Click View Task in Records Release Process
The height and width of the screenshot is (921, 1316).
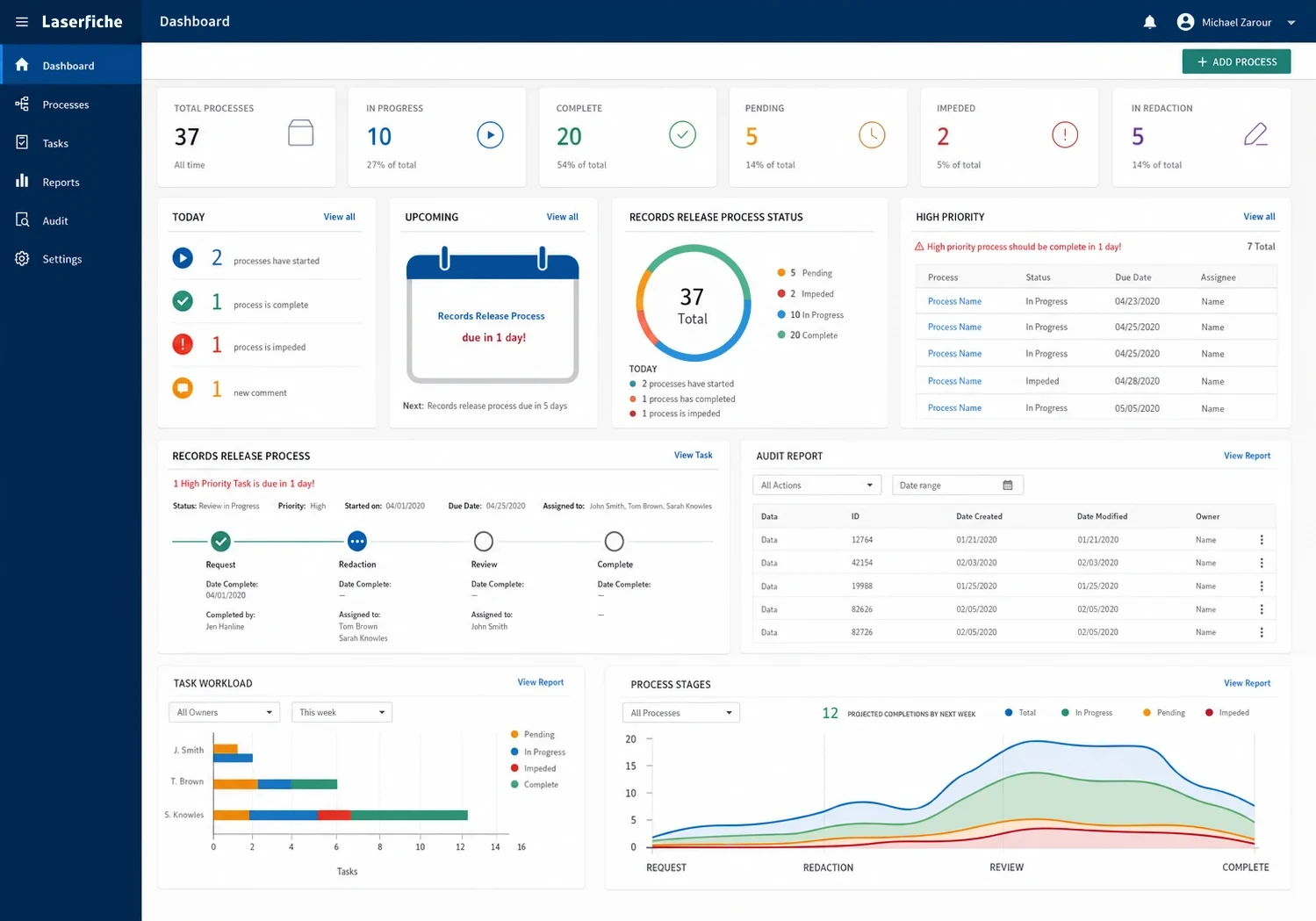pos(693,455)
